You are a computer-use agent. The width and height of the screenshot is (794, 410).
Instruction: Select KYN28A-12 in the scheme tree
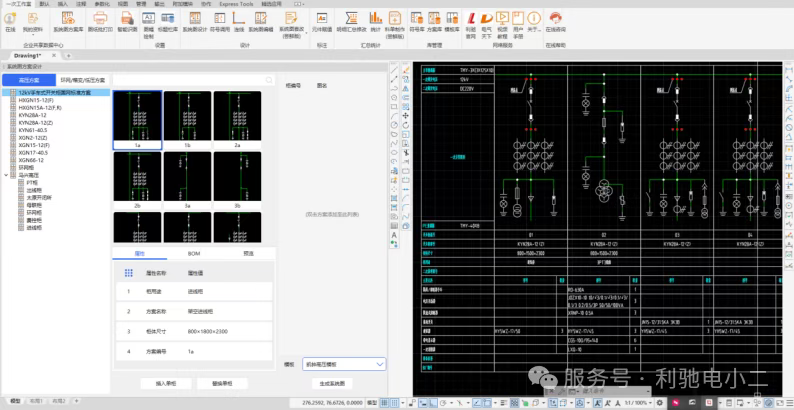[x=34, y=114]
